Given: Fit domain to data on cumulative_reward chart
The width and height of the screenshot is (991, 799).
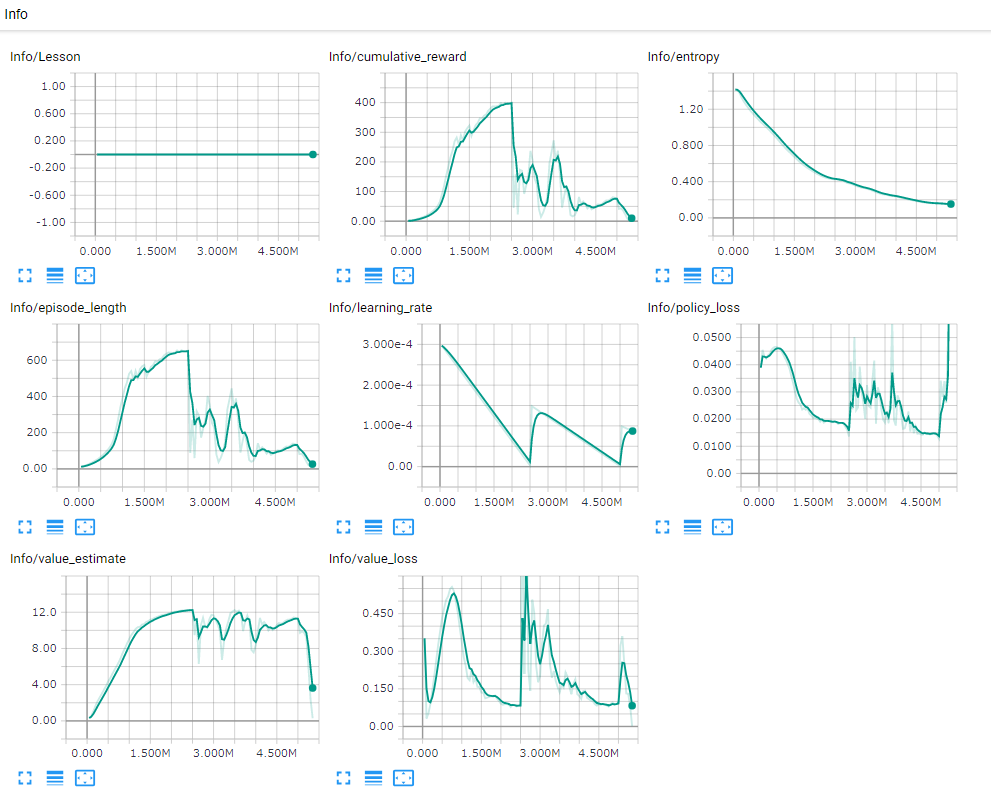Looking at the screenshot, I should (403, 276).
